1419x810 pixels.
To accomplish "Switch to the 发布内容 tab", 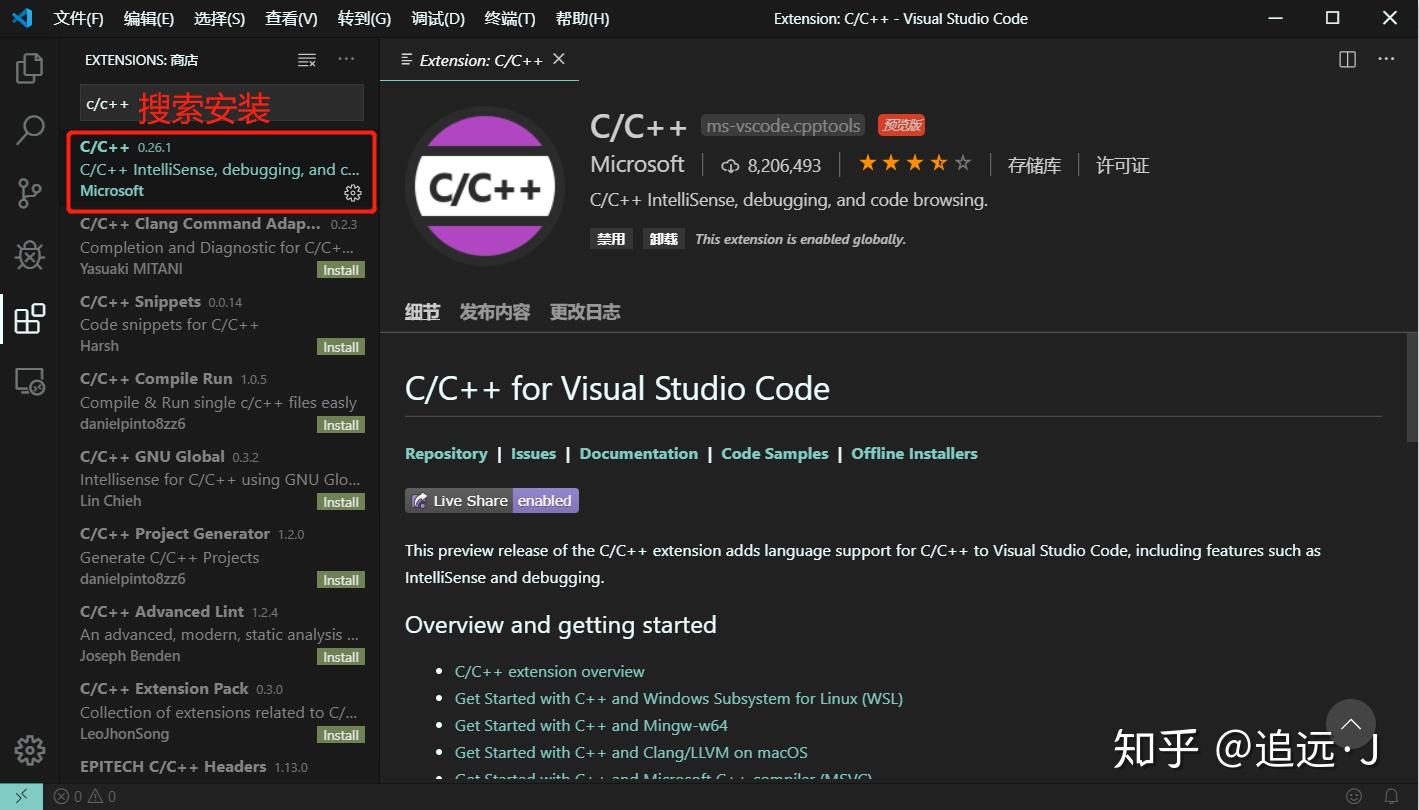I will click(494, 312).
